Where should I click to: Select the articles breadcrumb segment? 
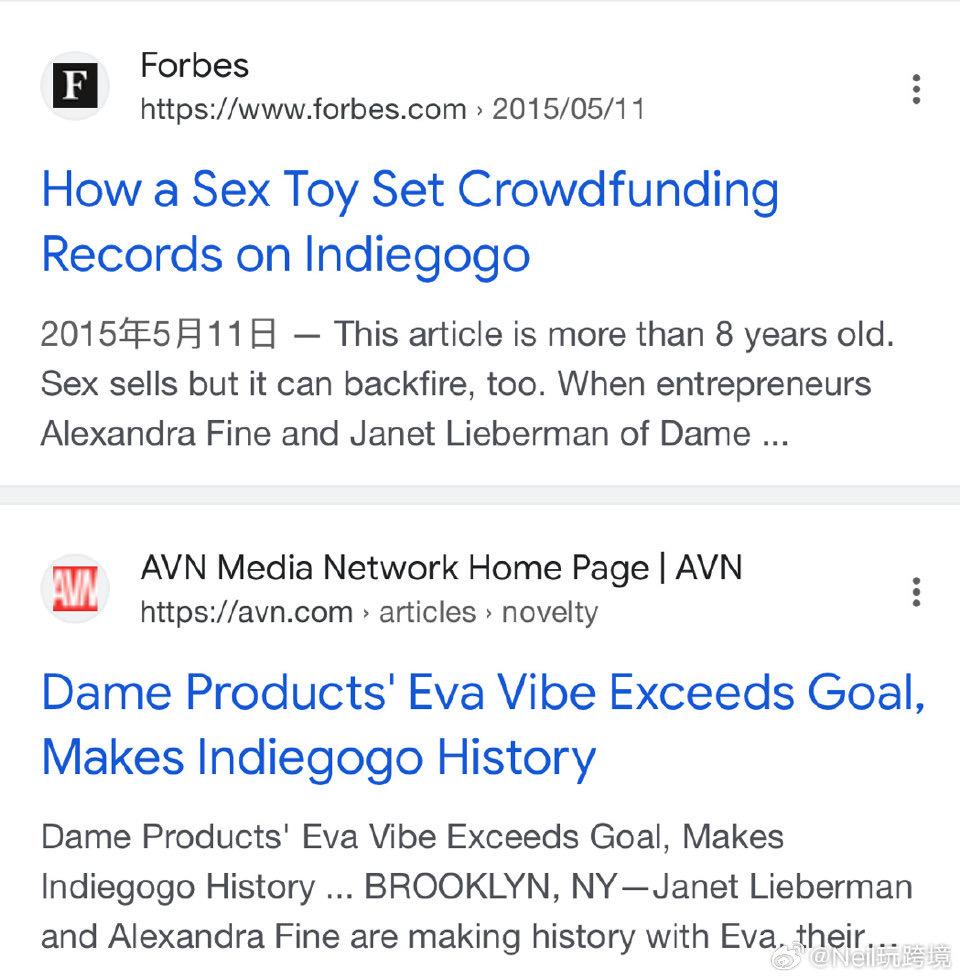[427, 612]
